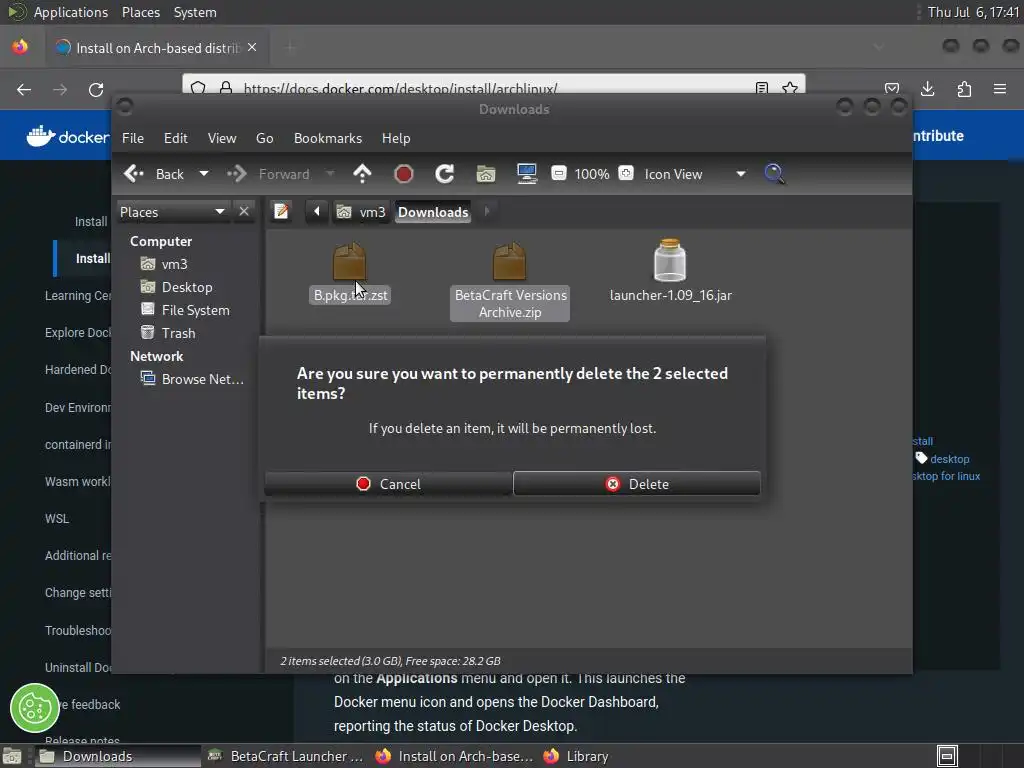
Task: Open cookie settings round icon
Action: [x=35, y=708]
